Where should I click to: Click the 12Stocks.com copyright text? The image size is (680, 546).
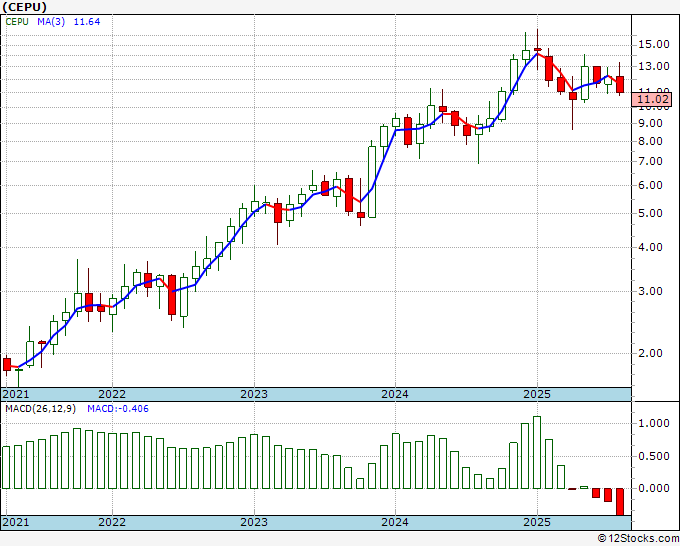(638, 539)
